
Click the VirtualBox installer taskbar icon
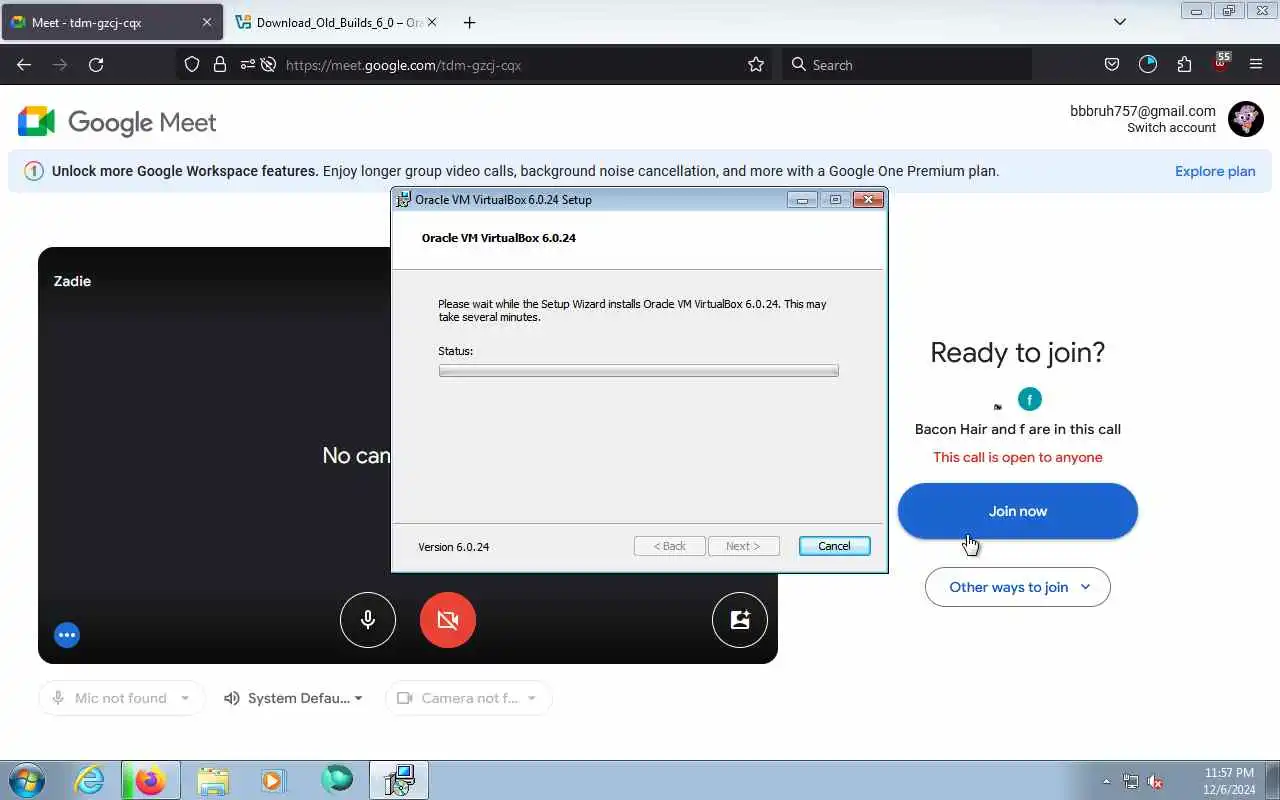[399, 780]
